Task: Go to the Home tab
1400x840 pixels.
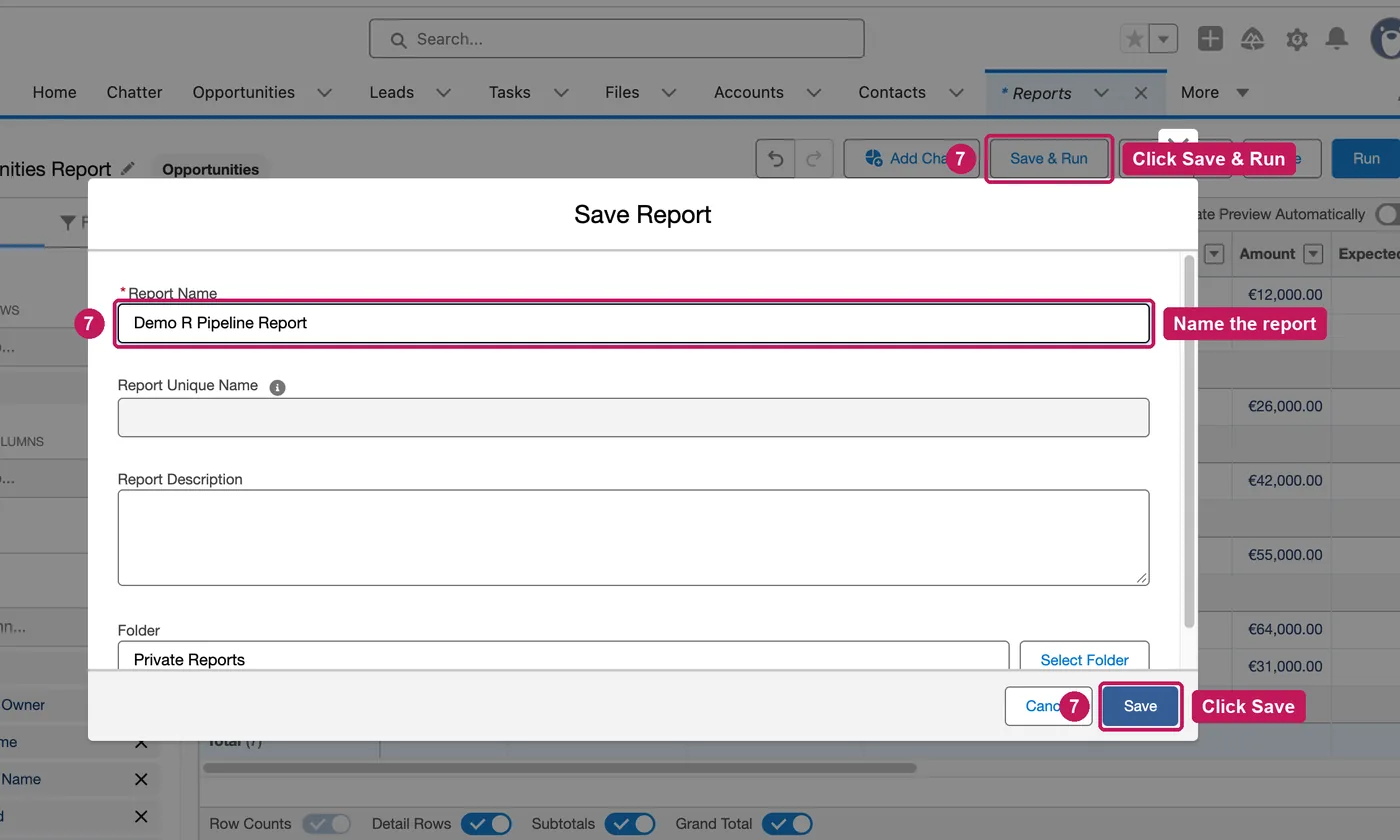Action: click(x=54, y=92)
